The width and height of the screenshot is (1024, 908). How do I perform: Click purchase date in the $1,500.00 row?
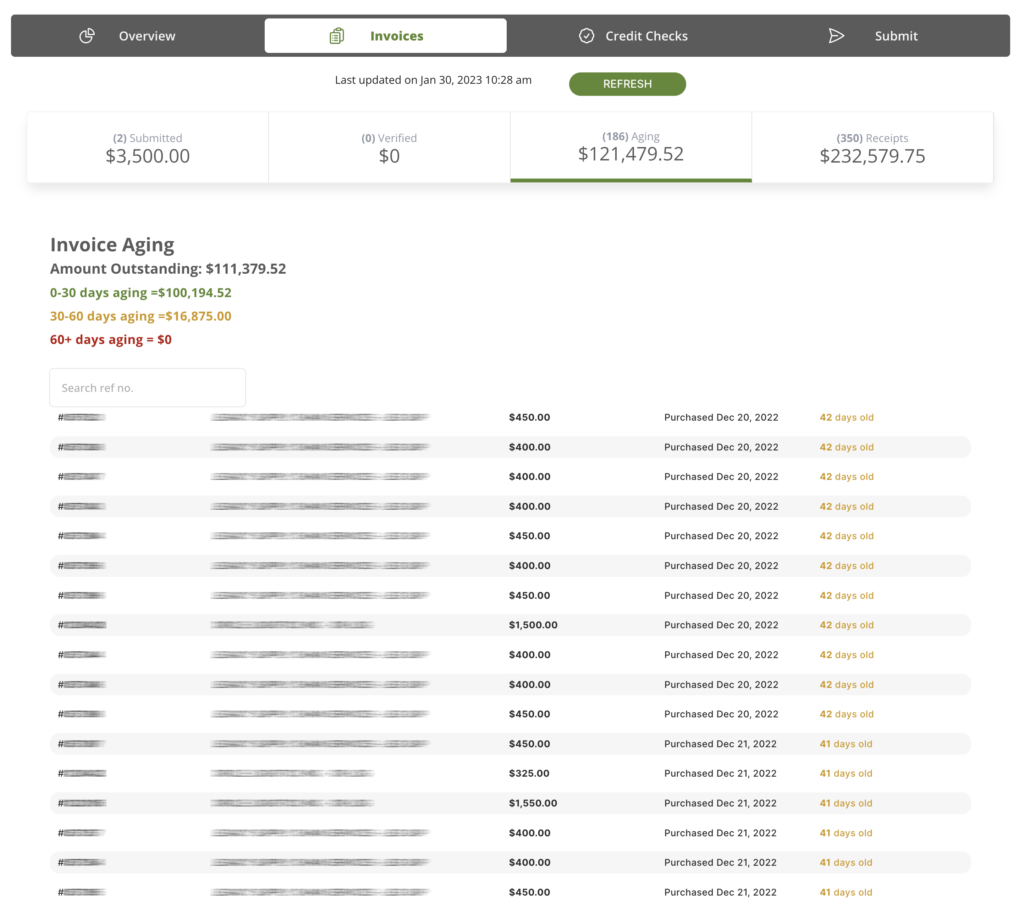tap(721, 625)
